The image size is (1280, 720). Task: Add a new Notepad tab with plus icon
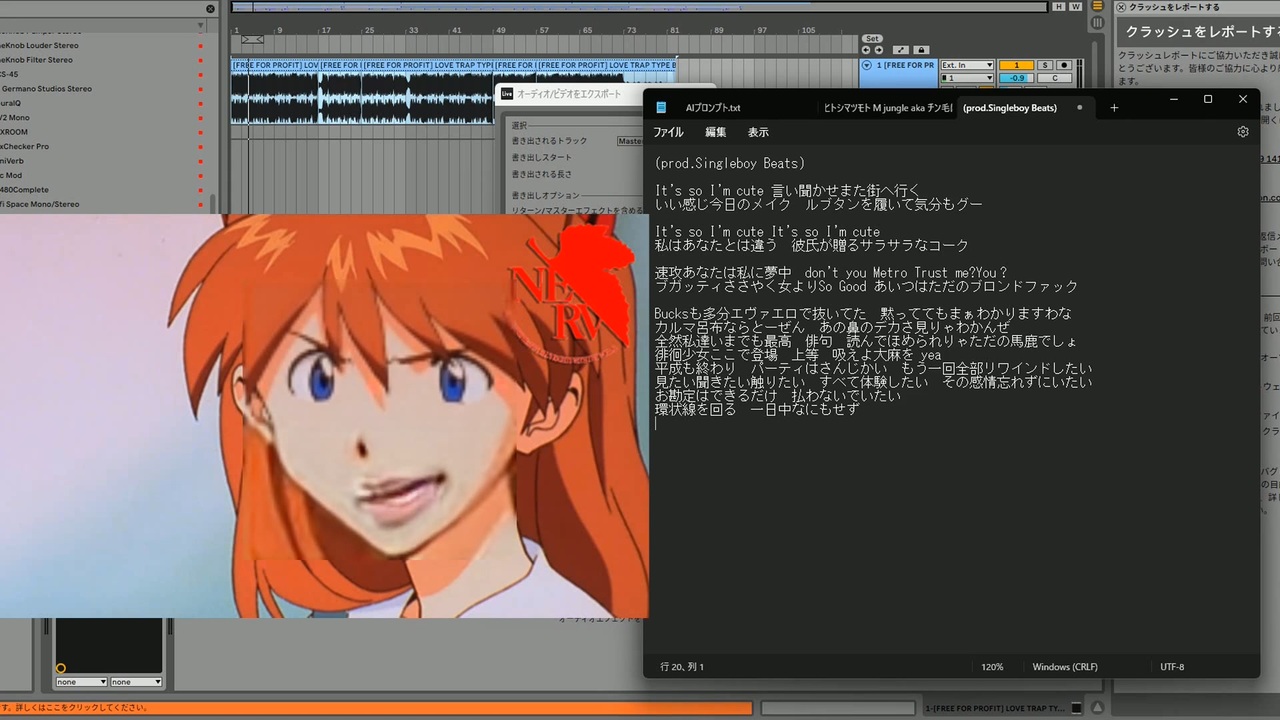coord(1114,107)
